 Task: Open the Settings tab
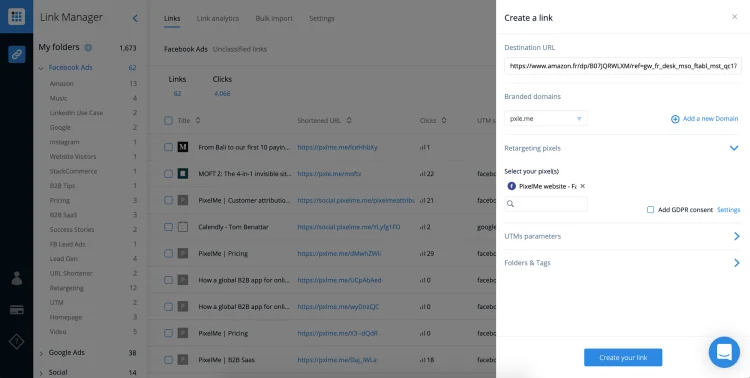coord(321,19)
